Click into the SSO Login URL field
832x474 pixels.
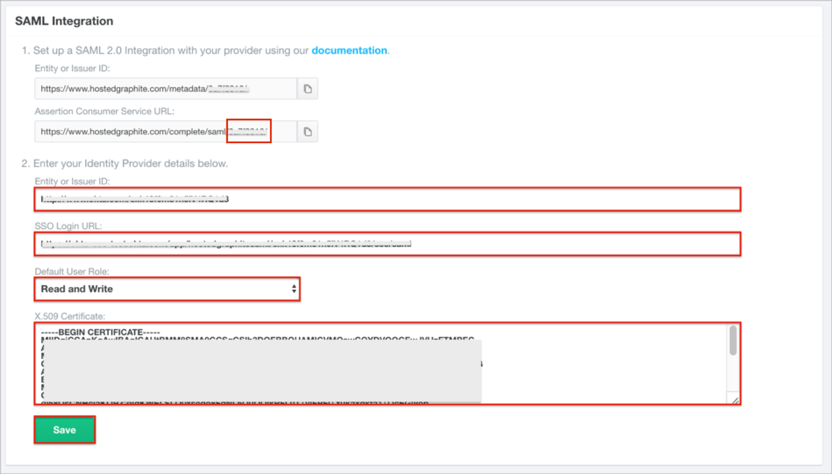click(386, 243)
